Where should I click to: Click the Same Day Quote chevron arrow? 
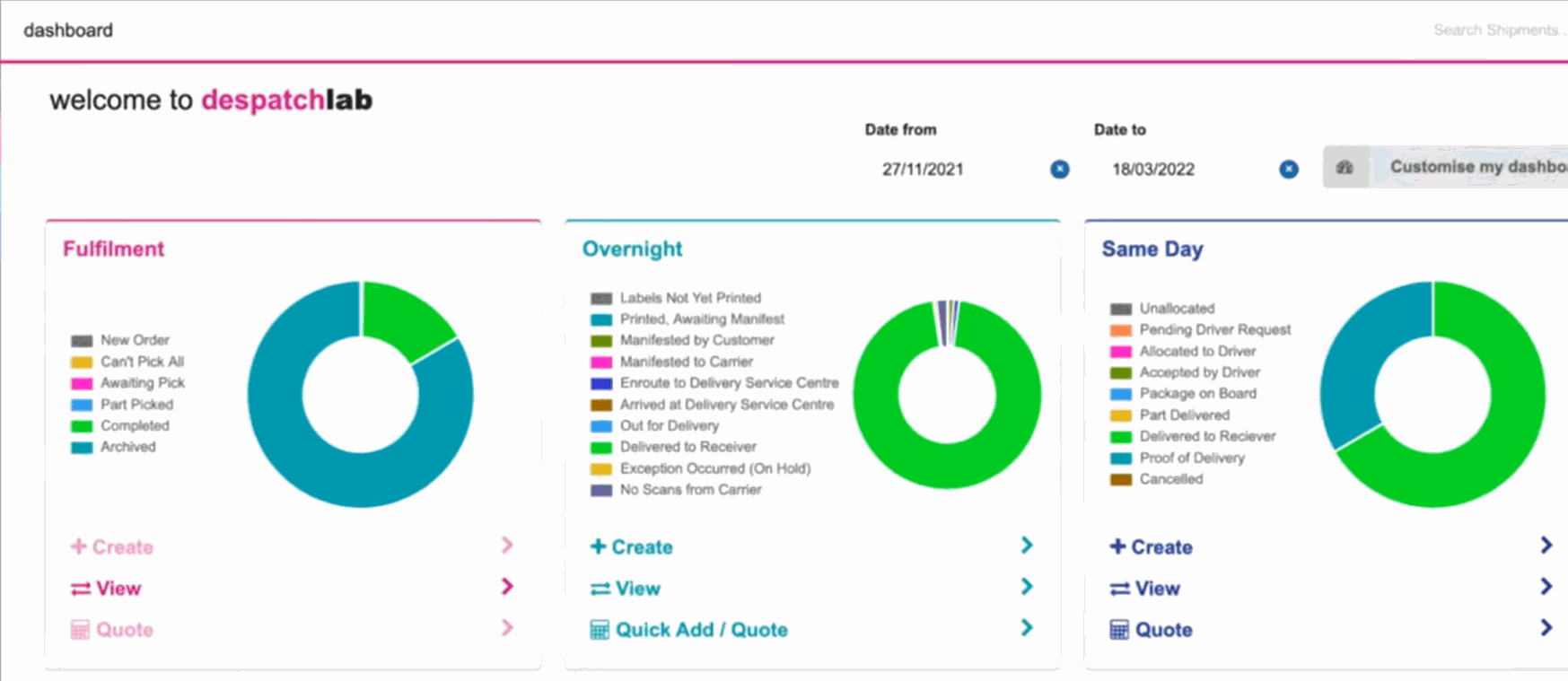1546,627
